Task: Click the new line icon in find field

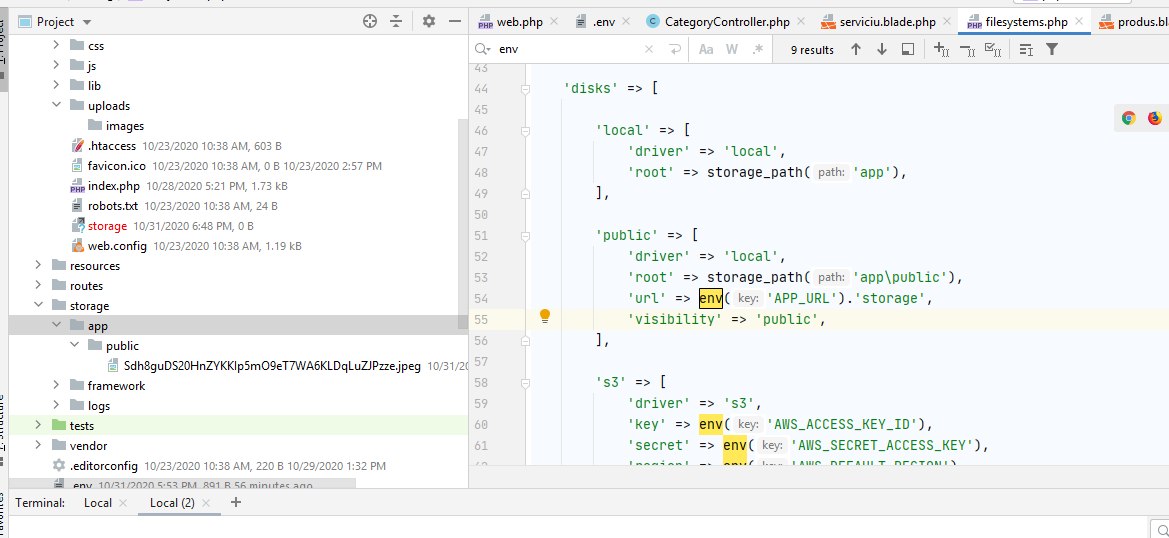Action: click(x=675, y=49)
